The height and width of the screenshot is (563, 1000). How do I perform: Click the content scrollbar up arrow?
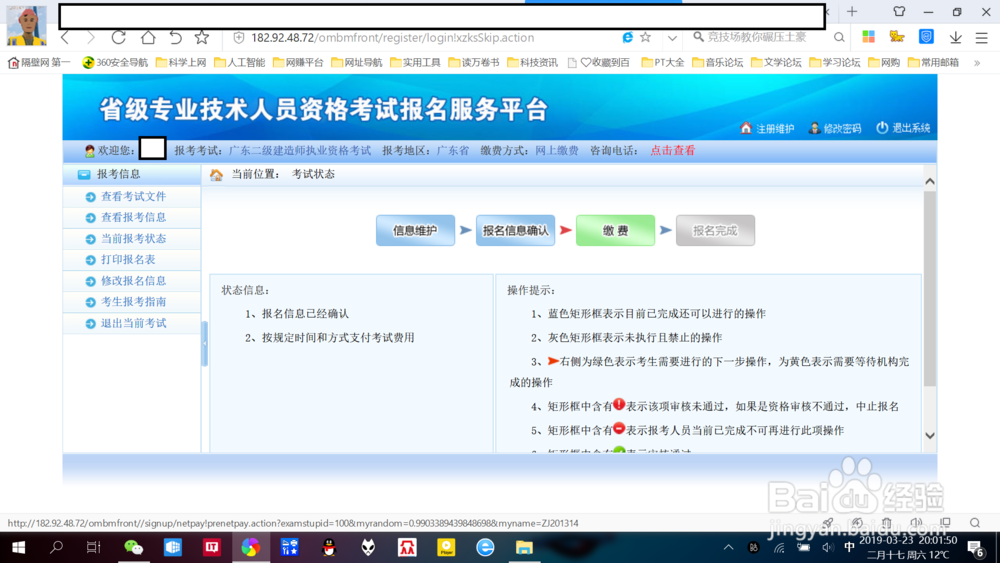(930, 182)
